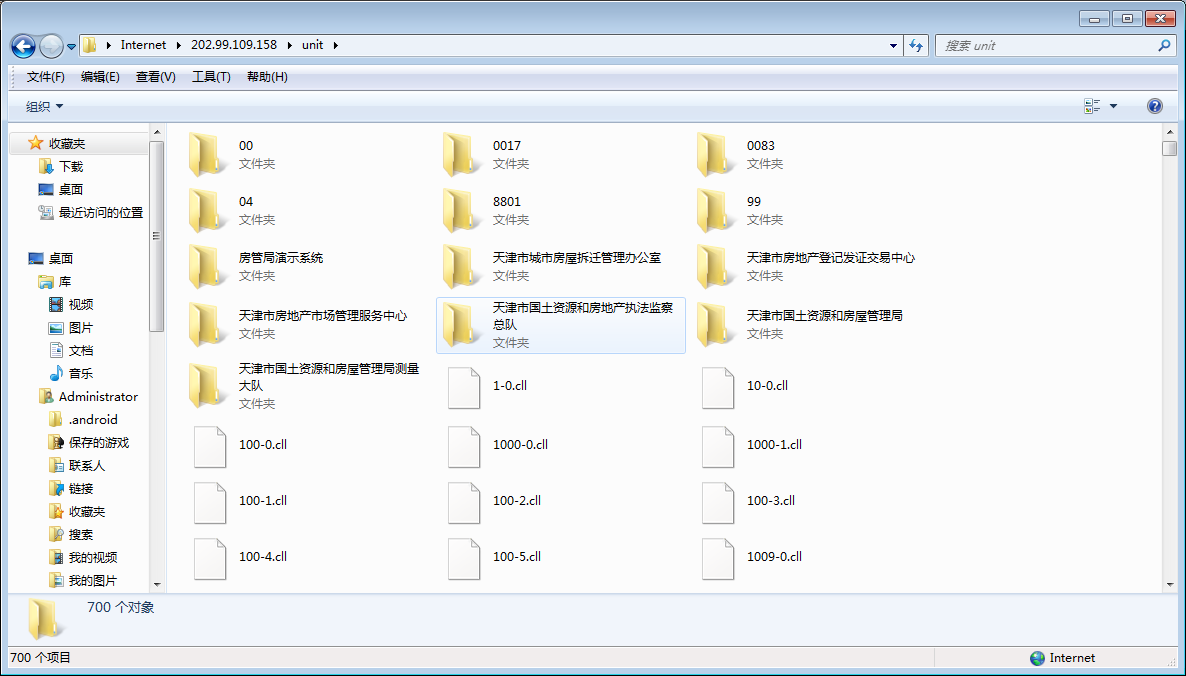Select the 房管局演示系统 folder icon
The image size is (1186, 676).
point(208,267)
